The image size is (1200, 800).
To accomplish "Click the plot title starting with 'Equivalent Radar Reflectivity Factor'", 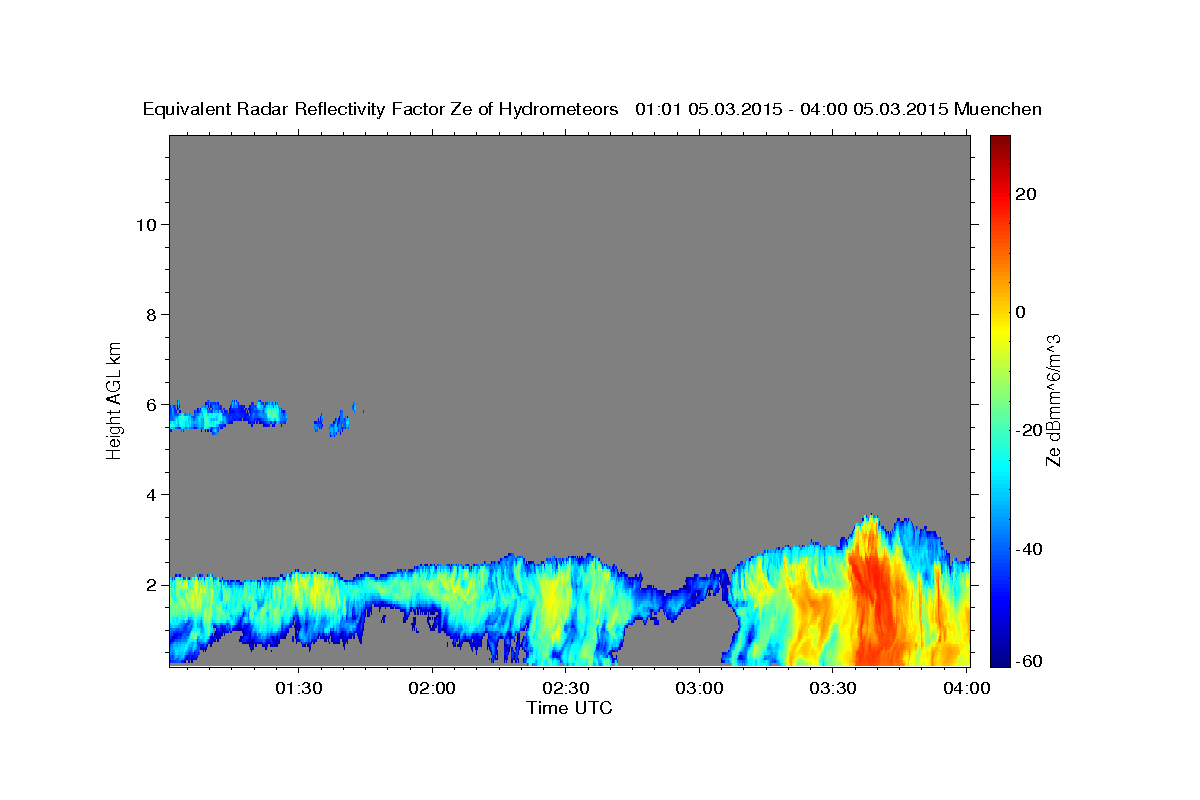I will point(592,109).
